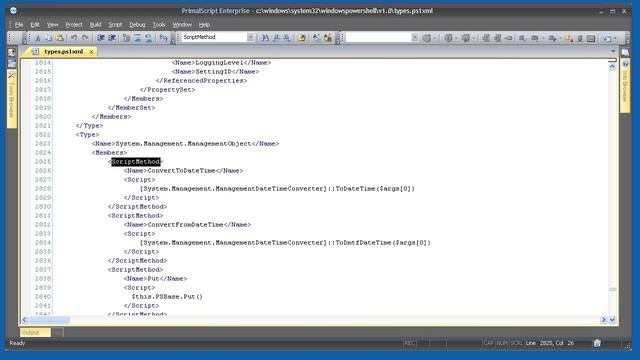
Task: Open the View menu
Action: click(x=52, y=24)
